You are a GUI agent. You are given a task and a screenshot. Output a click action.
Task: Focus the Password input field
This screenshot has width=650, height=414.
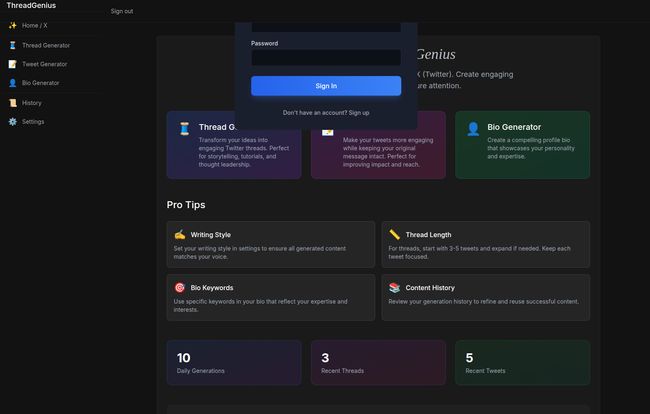326,58
